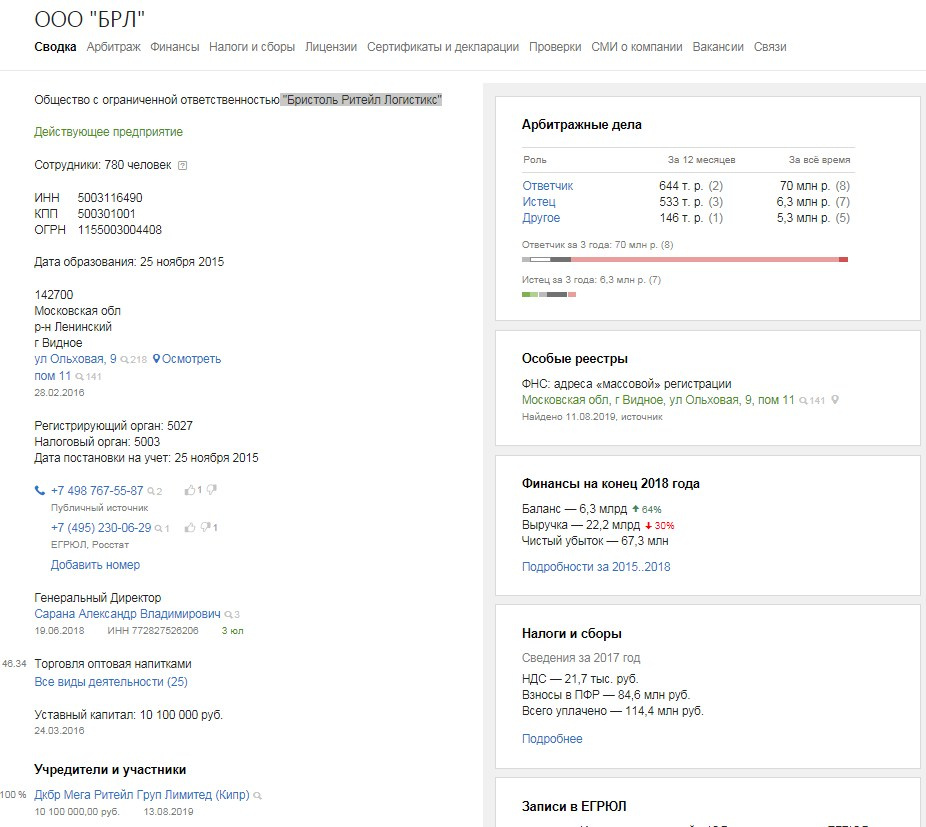Image resolution: width=926 pixels, height=827 pixels.
Task: Click Уставный капитал: 10 100 000 руб. text
Action: [128, 715]
